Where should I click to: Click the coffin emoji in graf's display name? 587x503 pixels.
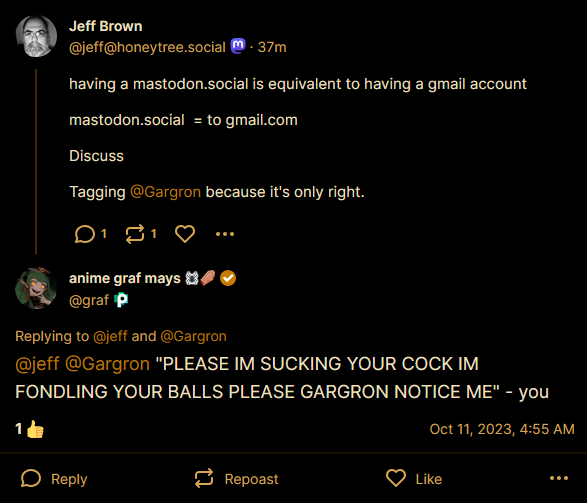click(x=208, y=278)
